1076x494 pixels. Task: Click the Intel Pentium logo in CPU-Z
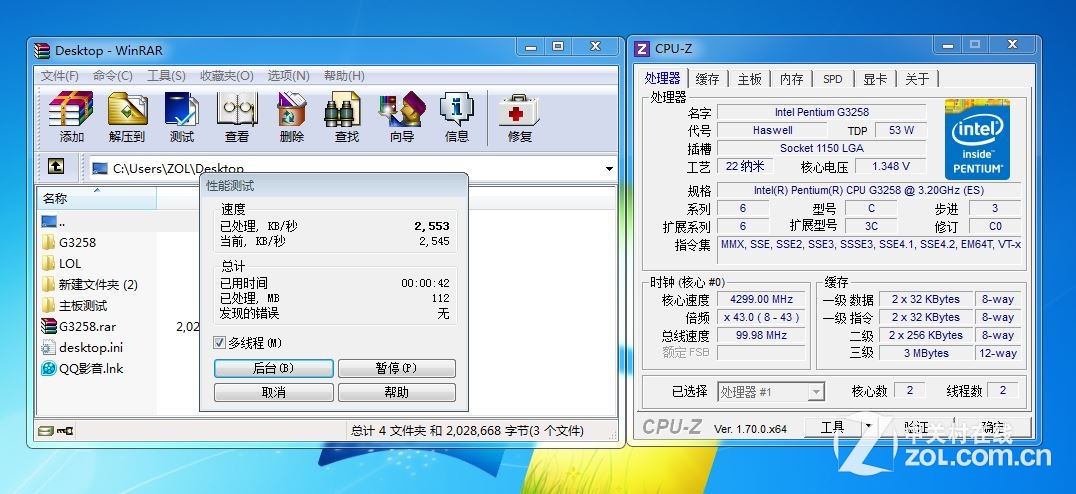coord(977,139)
